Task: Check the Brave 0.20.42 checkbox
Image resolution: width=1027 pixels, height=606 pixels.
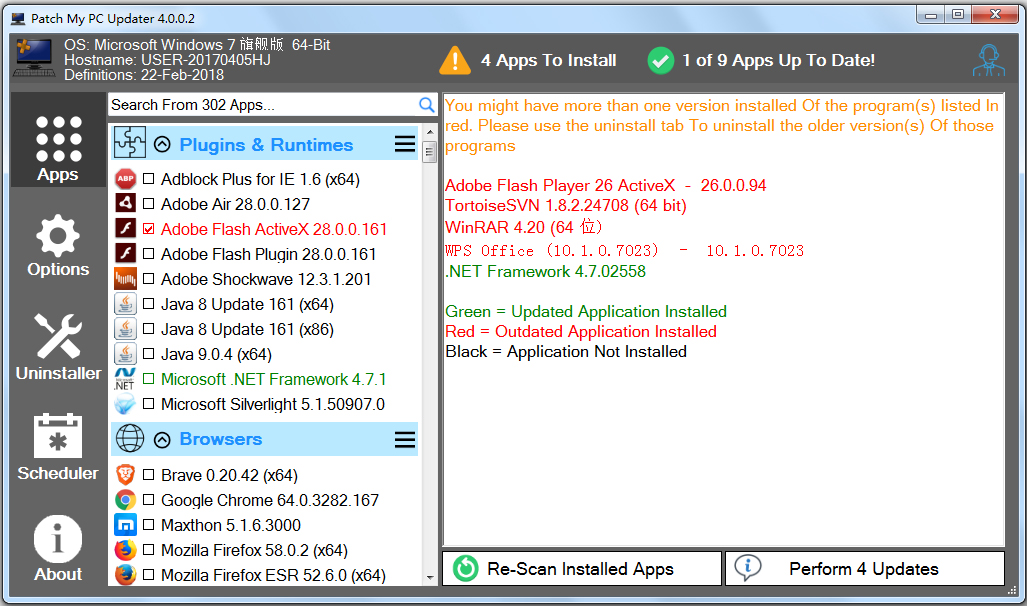Action: click(149, 475)
